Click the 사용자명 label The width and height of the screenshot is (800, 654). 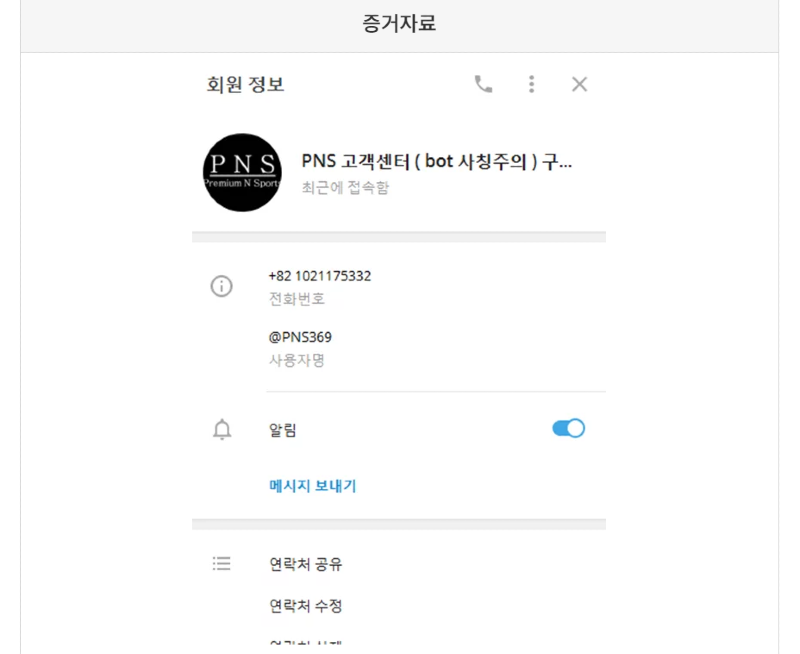pyautogui.click(x=297, y=360)
